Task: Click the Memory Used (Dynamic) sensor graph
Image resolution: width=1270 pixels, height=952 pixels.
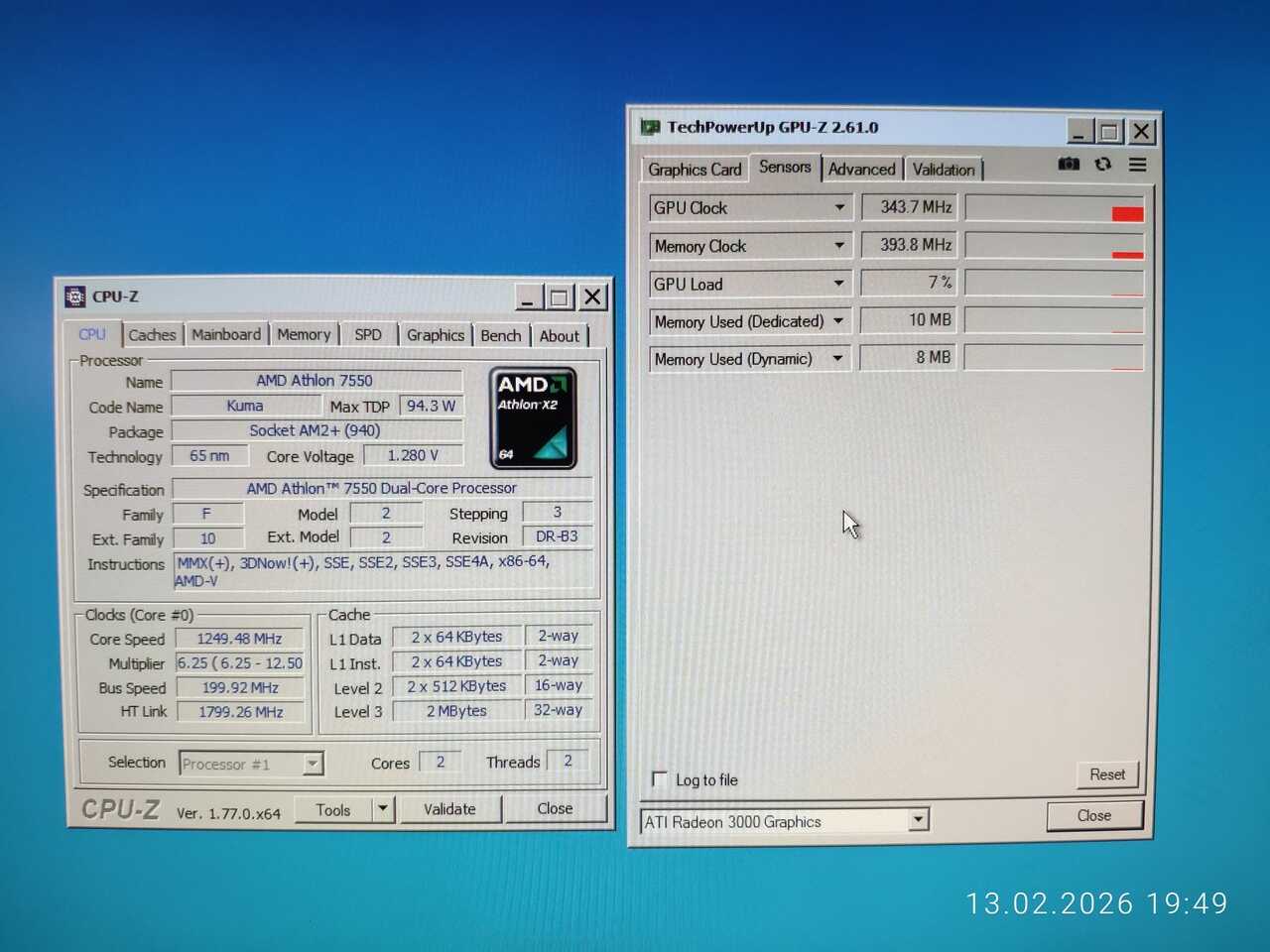Action: click(1055, 357)
